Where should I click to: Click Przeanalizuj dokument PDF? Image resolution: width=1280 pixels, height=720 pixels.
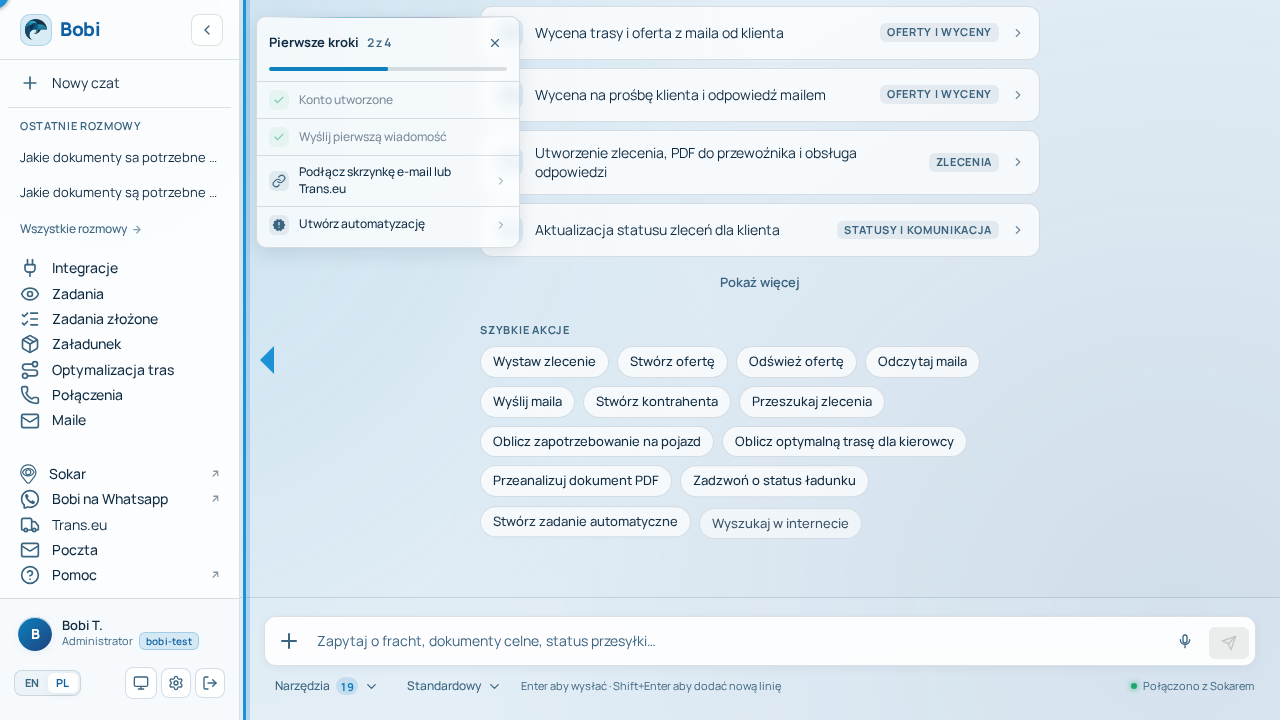(x=576, y=481)
